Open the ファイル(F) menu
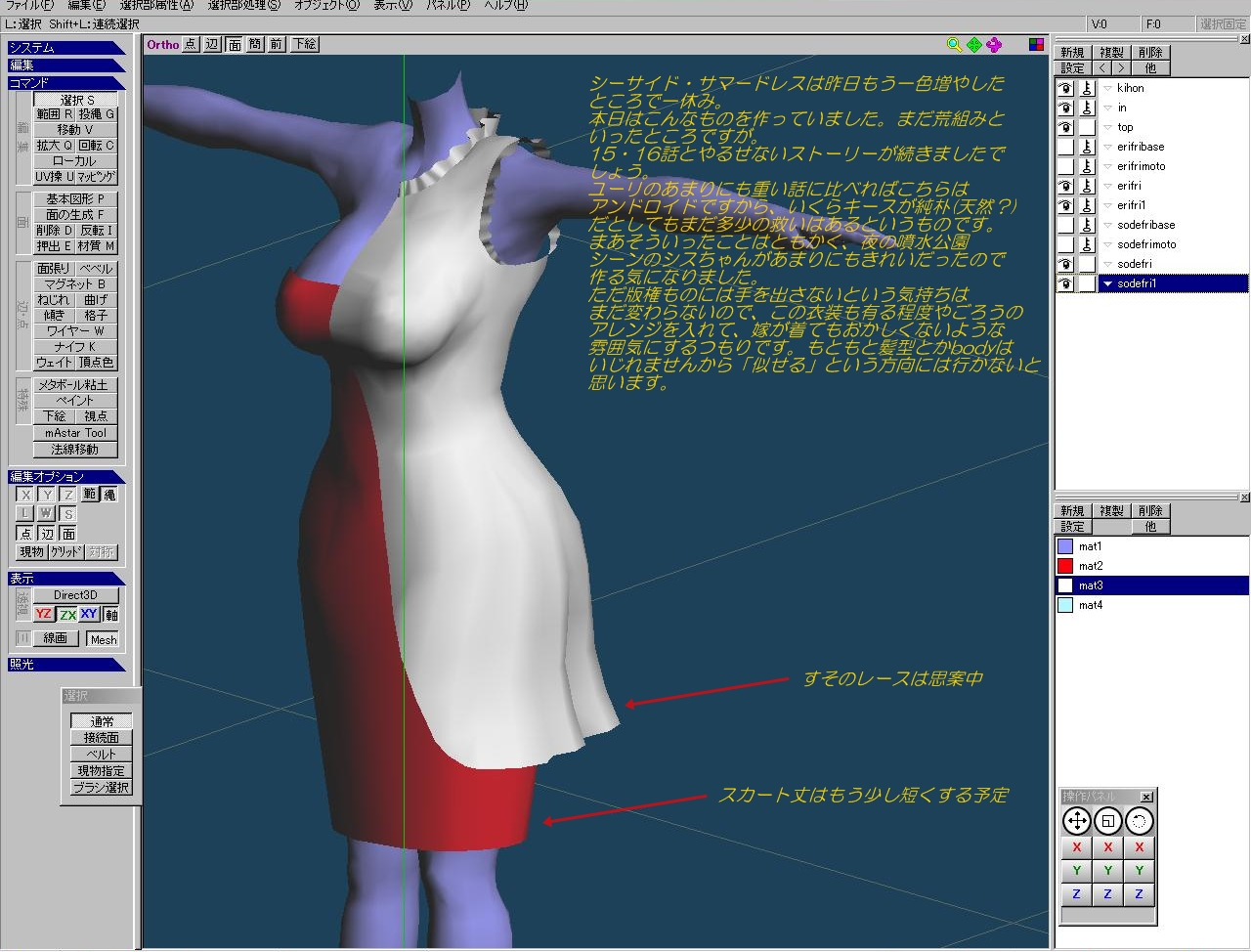1251x952 pixels. coord(28,6)
